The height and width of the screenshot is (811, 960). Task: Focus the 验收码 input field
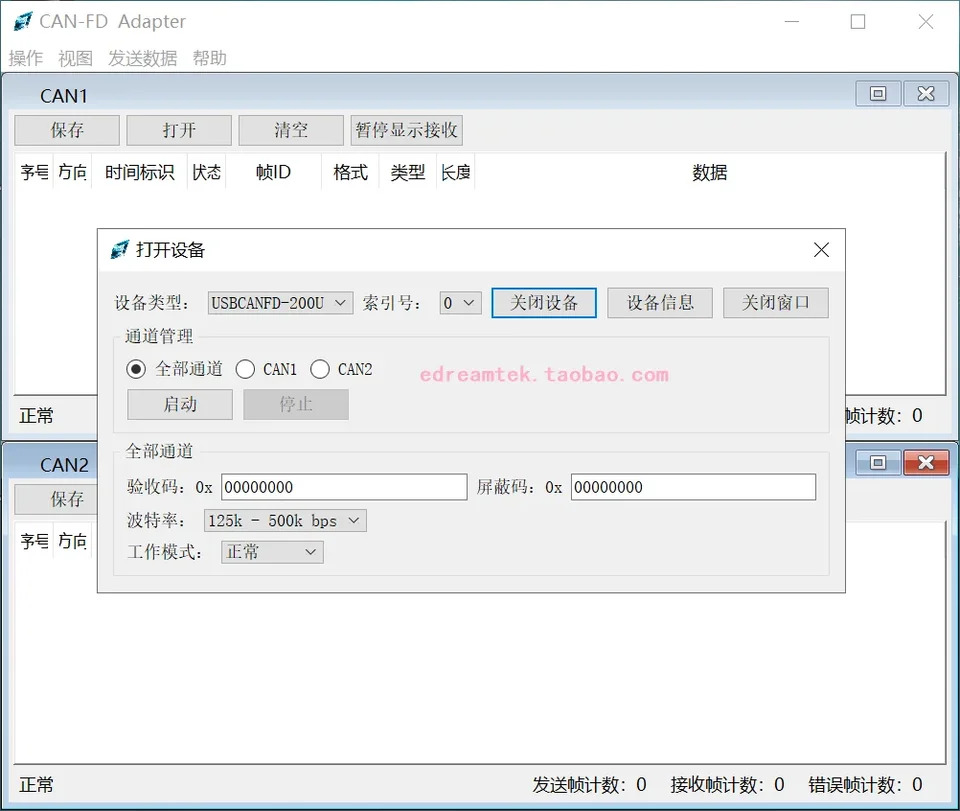(344, 487)
